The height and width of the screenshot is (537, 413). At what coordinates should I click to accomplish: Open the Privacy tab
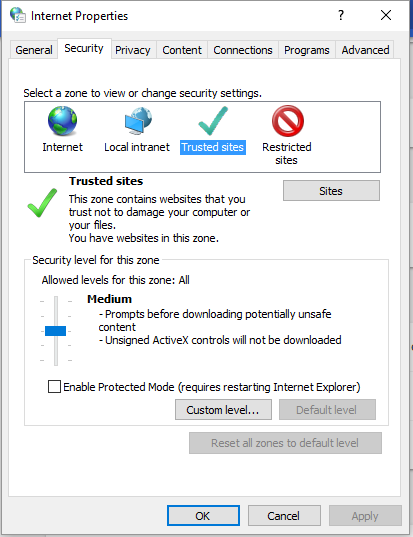(133, 50)
